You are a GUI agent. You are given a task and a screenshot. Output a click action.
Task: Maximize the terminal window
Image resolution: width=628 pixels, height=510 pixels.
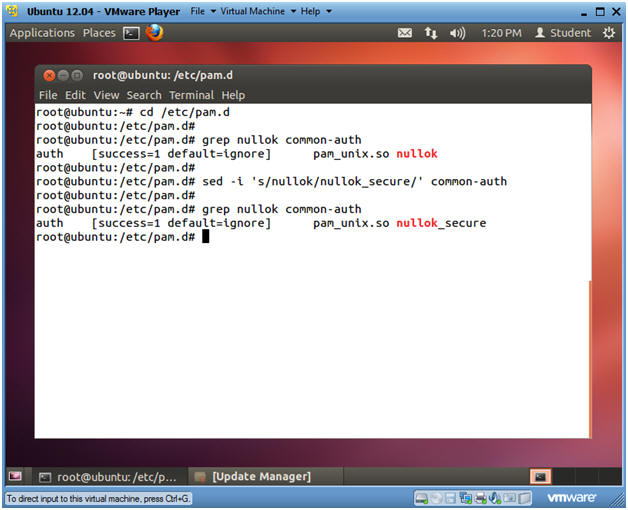(x=76, y=75)
